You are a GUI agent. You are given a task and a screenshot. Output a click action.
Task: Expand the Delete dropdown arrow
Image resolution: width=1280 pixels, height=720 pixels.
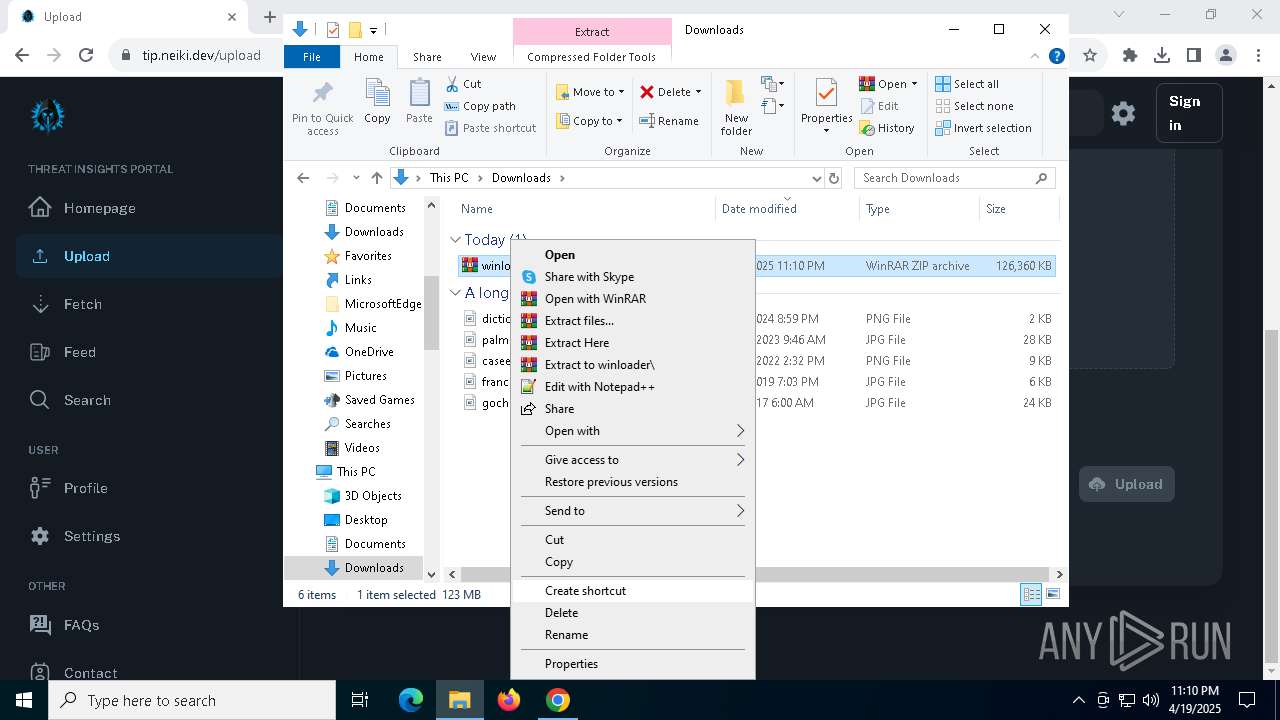698,92
